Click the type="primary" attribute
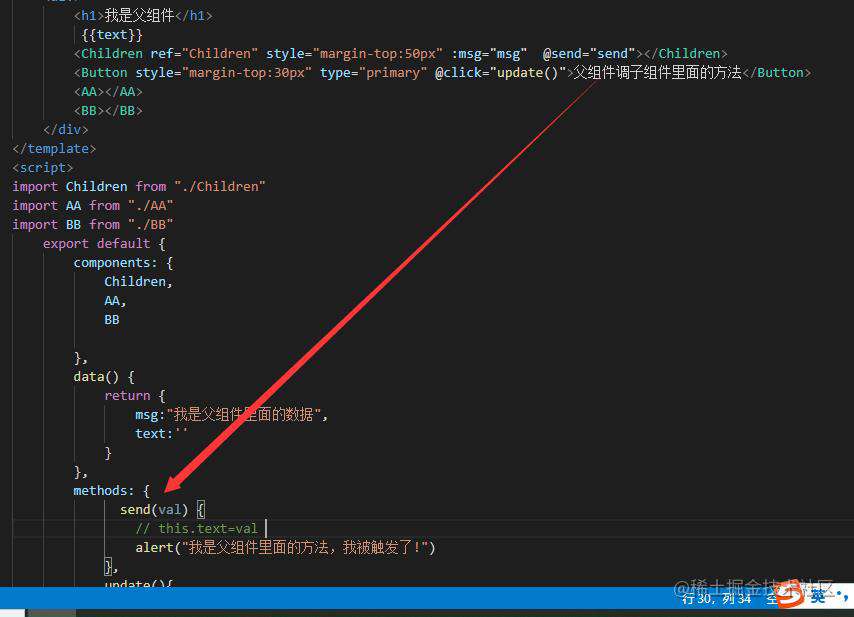854x617 pixels. 374,73
